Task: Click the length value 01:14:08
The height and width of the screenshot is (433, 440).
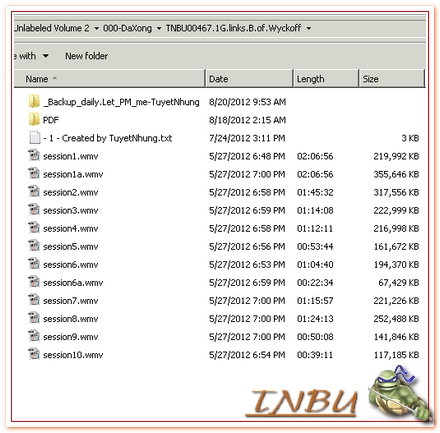Action: [x=315, y=210]
